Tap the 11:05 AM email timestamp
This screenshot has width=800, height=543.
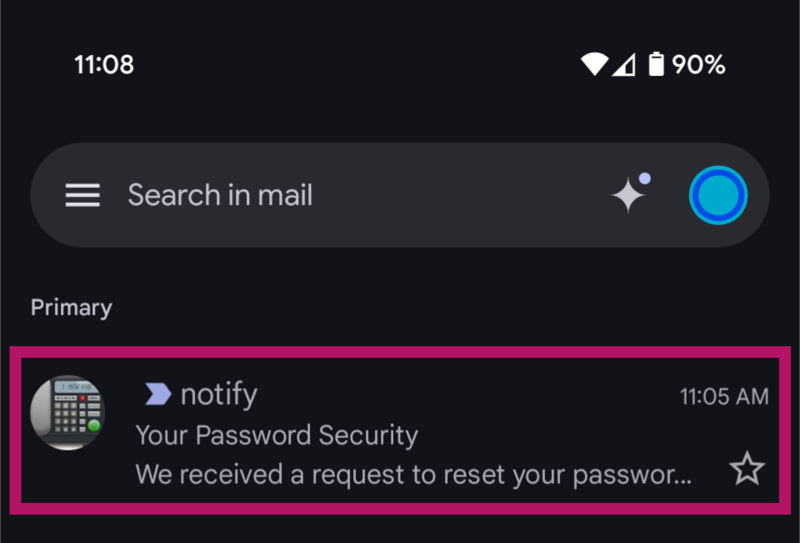pos(724,396)
